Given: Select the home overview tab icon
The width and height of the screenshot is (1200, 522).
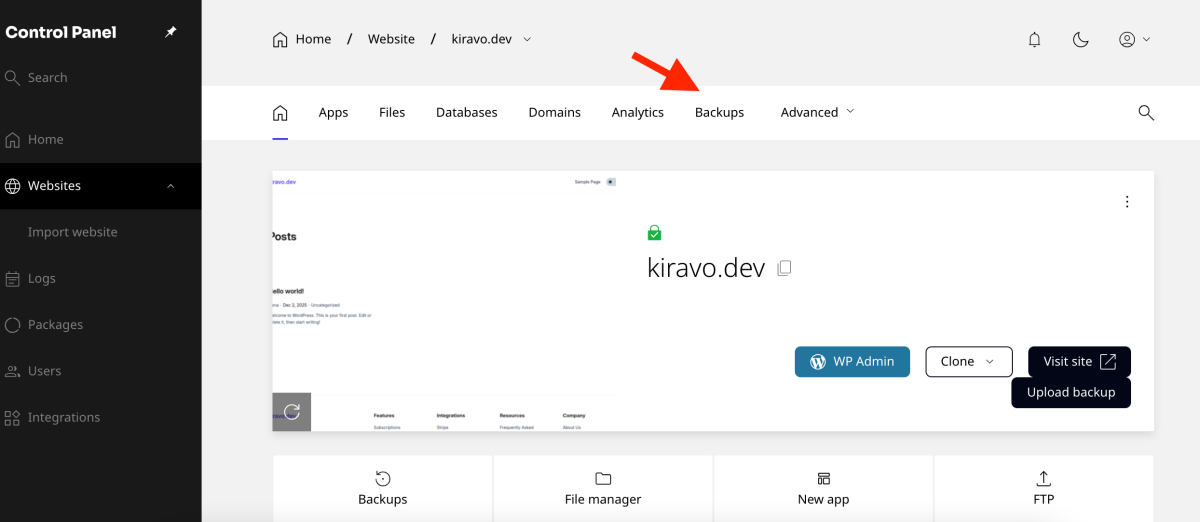Looking at the screenshot, I should click(x=280, y=112).
